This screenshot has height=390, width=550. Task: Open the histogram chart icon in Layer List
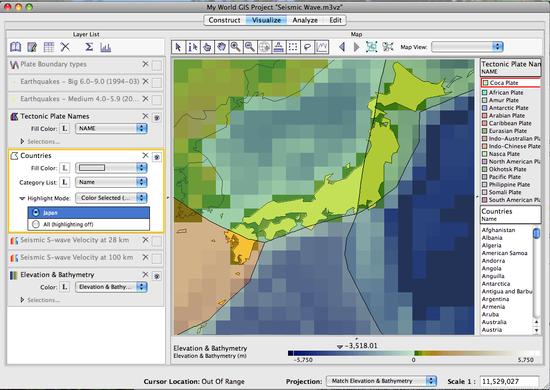point(106,47)
